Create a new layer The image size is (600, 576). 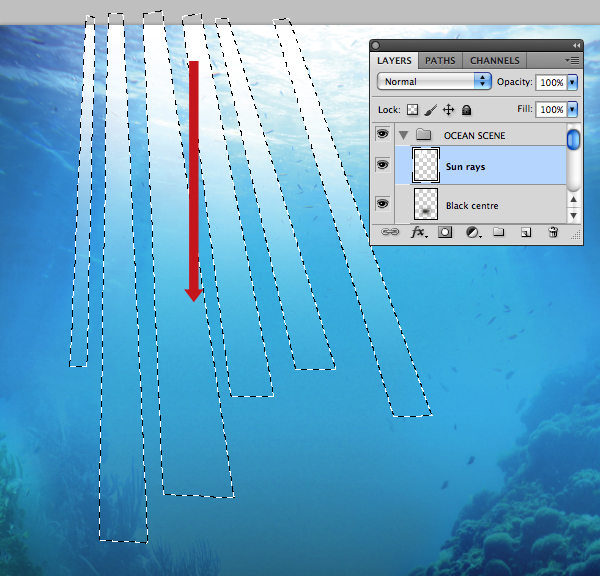point(526,232)
